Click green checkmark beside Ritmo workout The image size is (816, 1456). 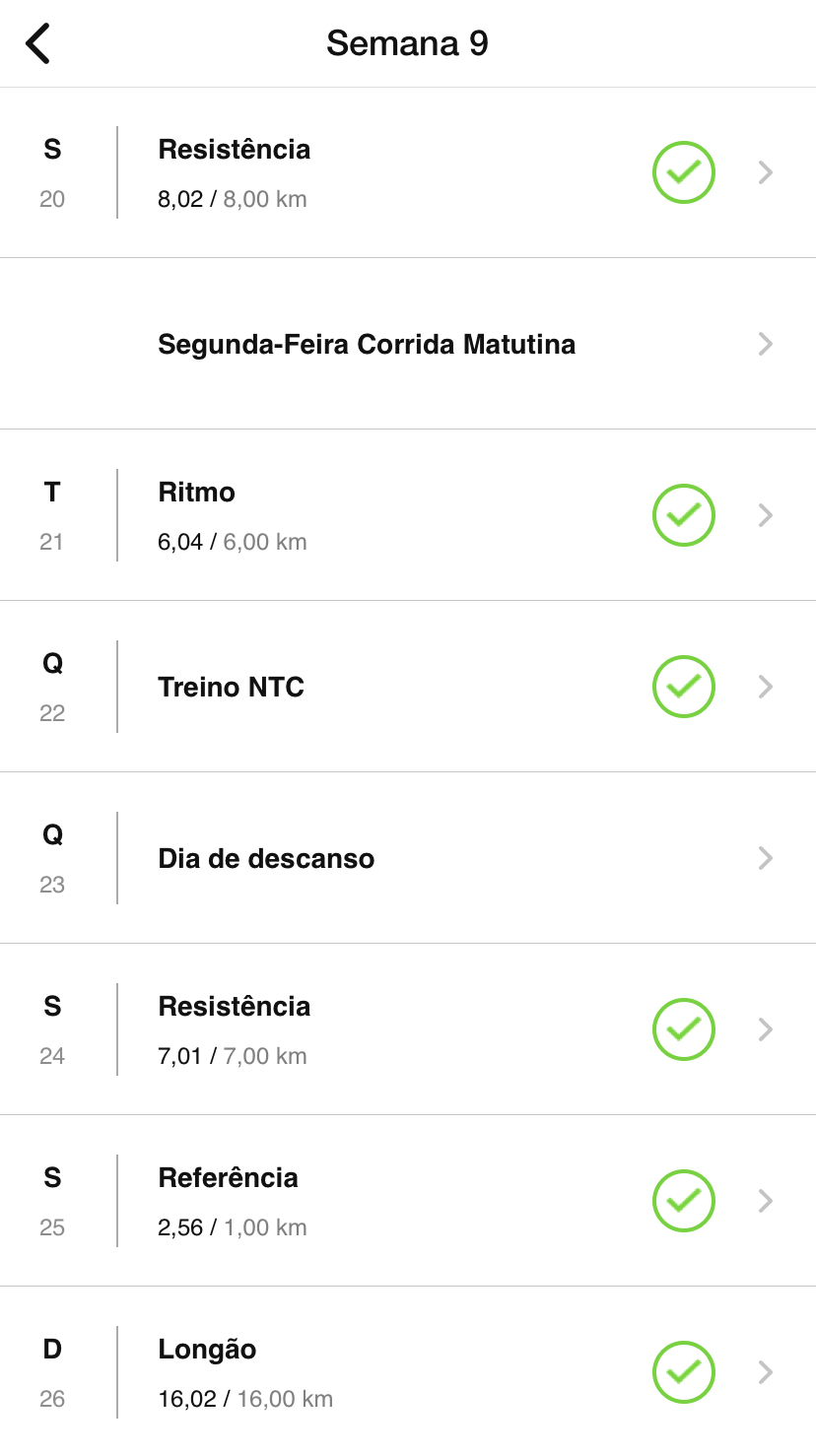(683, 515)
